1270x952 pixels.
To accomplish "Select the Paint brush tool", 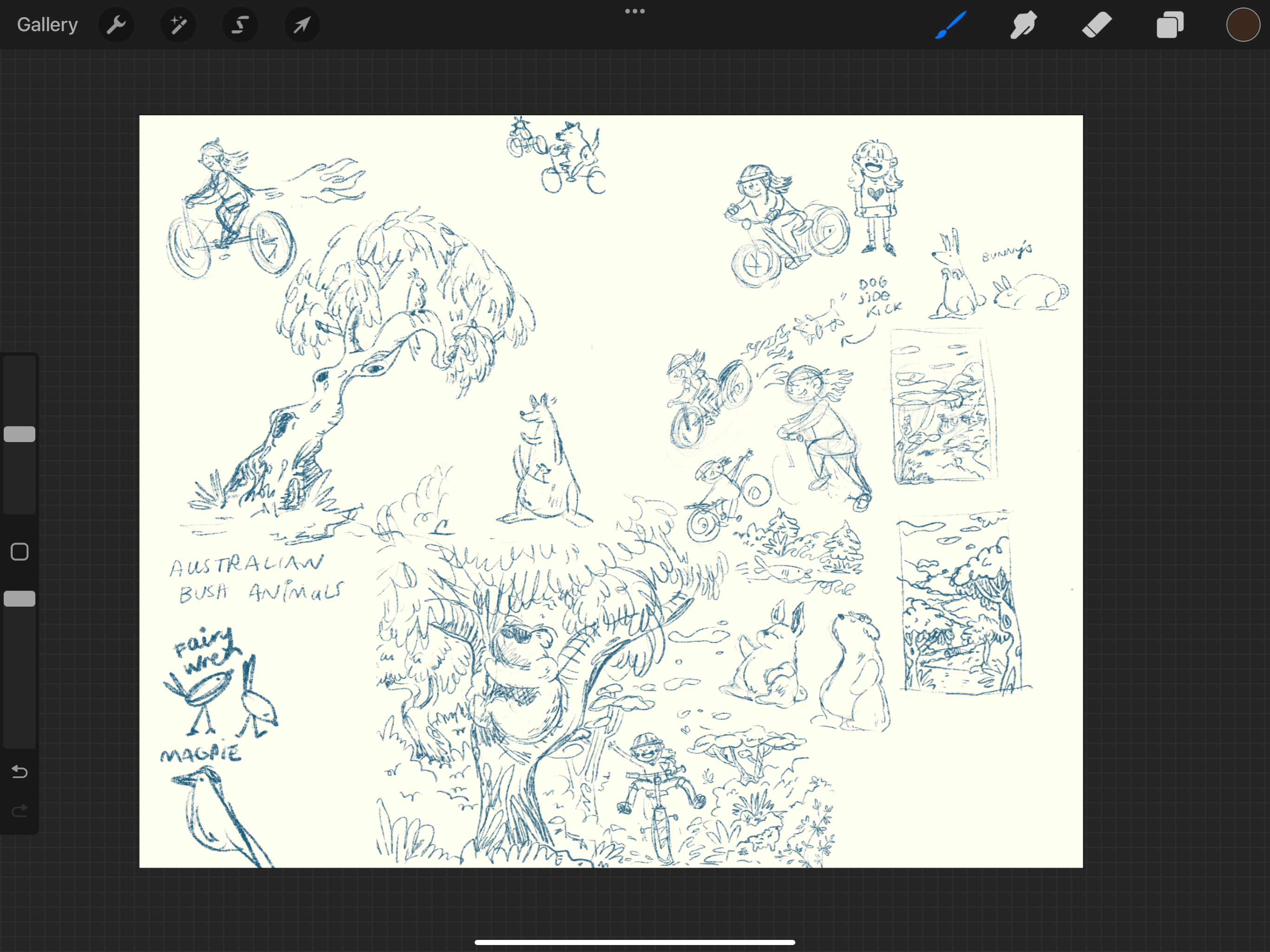I will [x=950, y=25].
